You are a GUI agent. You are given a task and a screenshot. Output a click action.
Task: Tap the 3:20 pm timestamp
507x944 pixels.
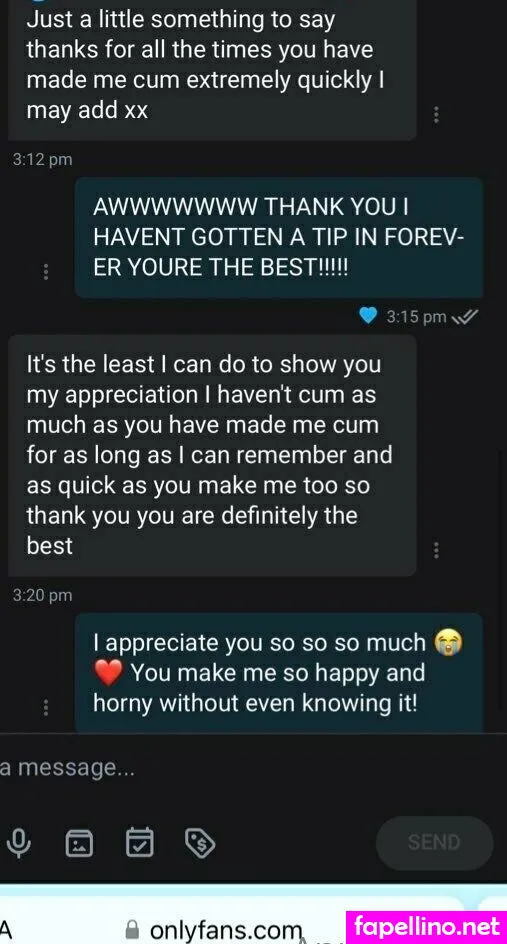tap(42, 595)
